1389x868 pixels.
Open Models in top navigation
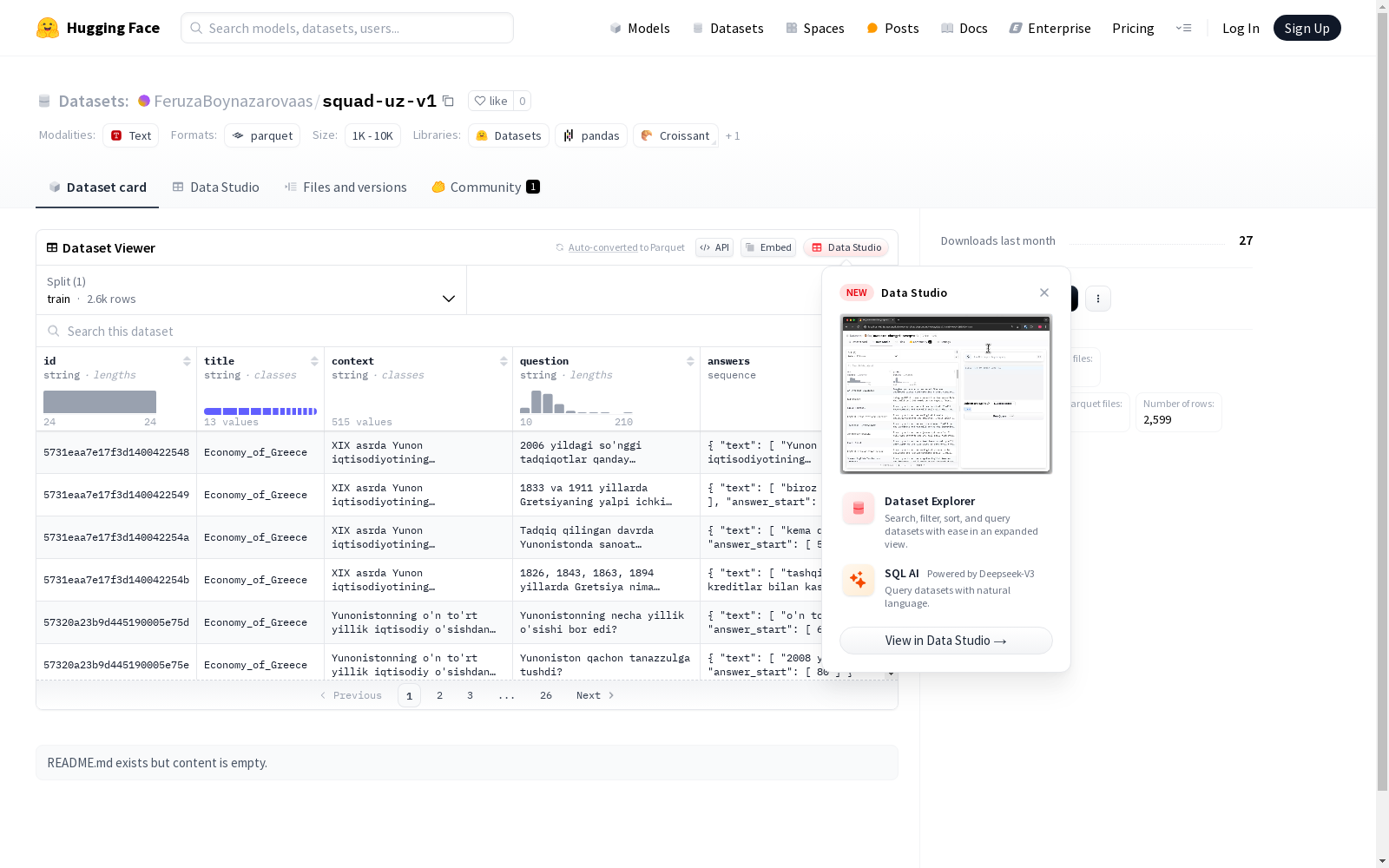[640, 28]
